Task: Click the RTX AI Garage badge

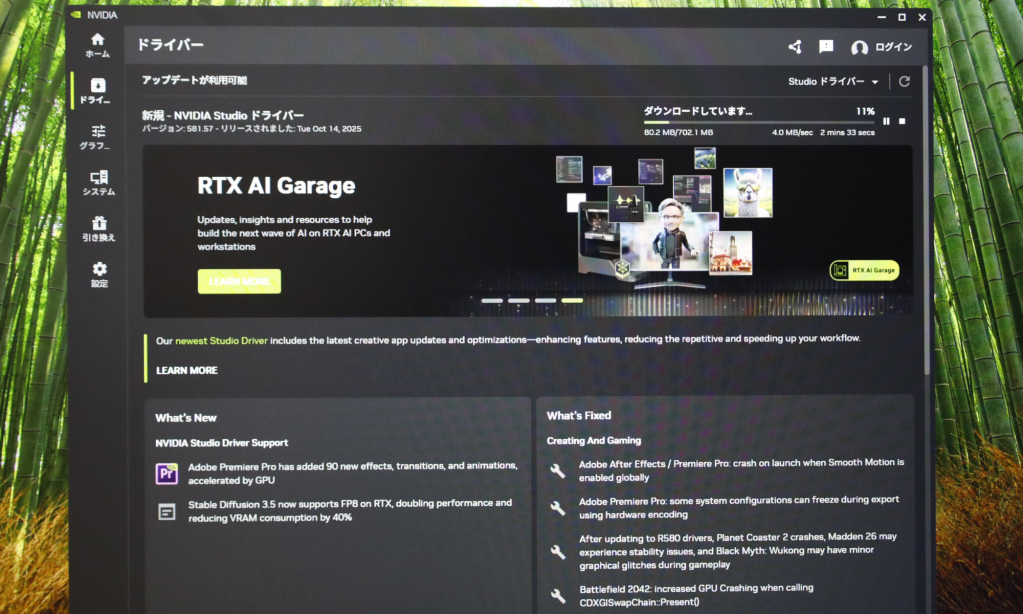Action: pyautogui.click(x=864, y=270)
